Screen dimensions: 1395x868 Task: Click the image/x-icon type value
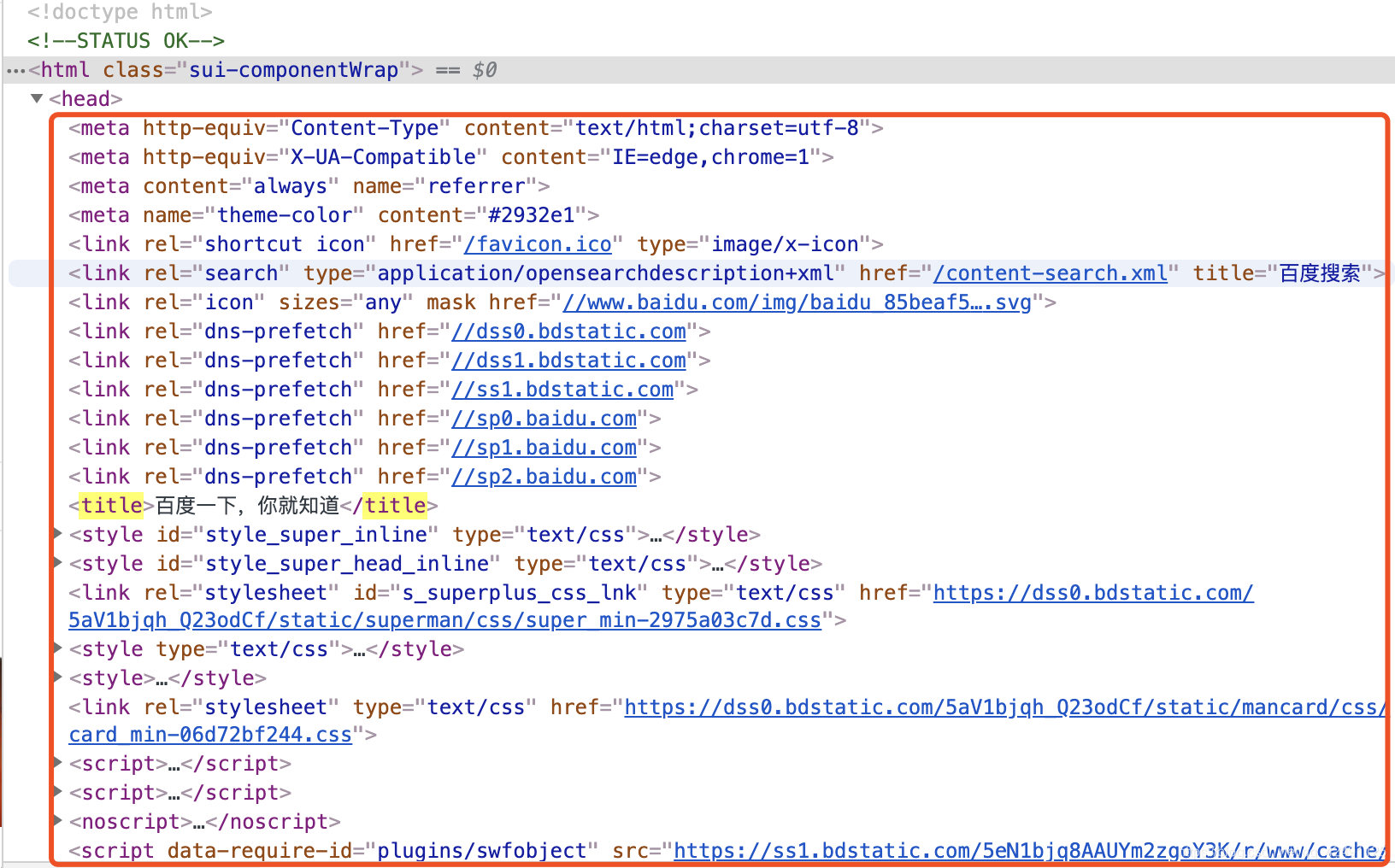pos(785,244)
